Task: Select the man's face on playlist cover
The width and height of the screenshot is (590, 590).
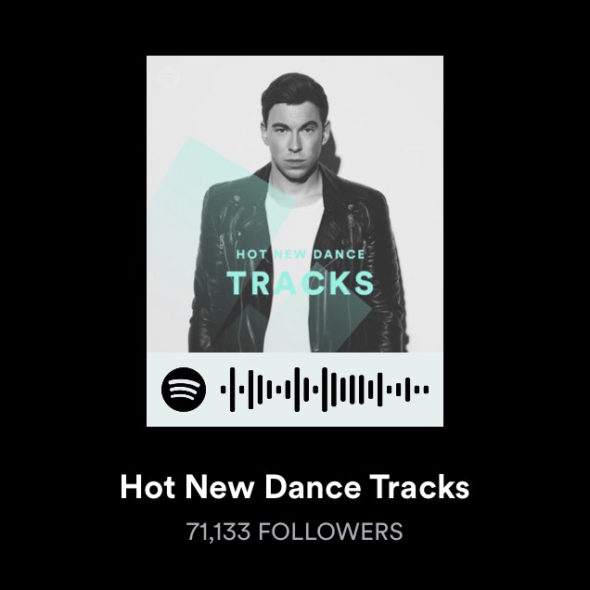Action: click(295, 130)
